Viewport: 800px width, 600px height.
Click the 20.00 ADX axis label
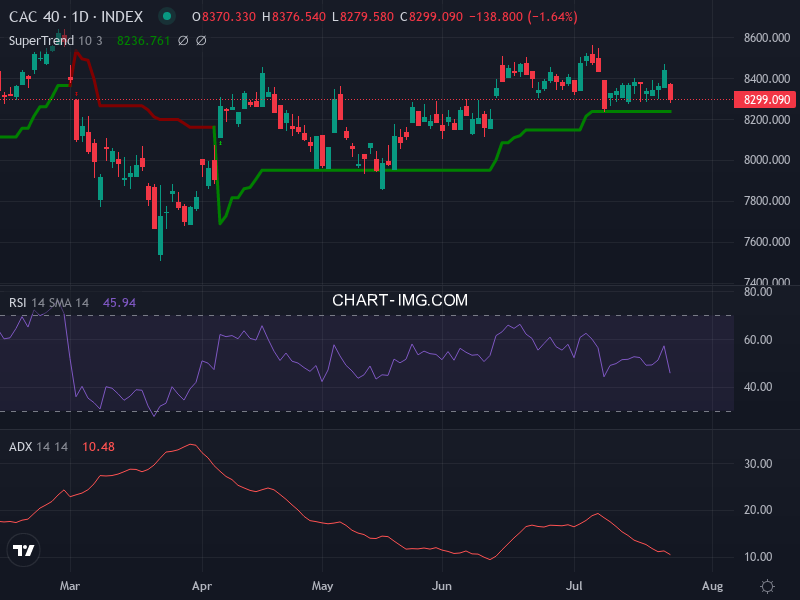(758, 510)
